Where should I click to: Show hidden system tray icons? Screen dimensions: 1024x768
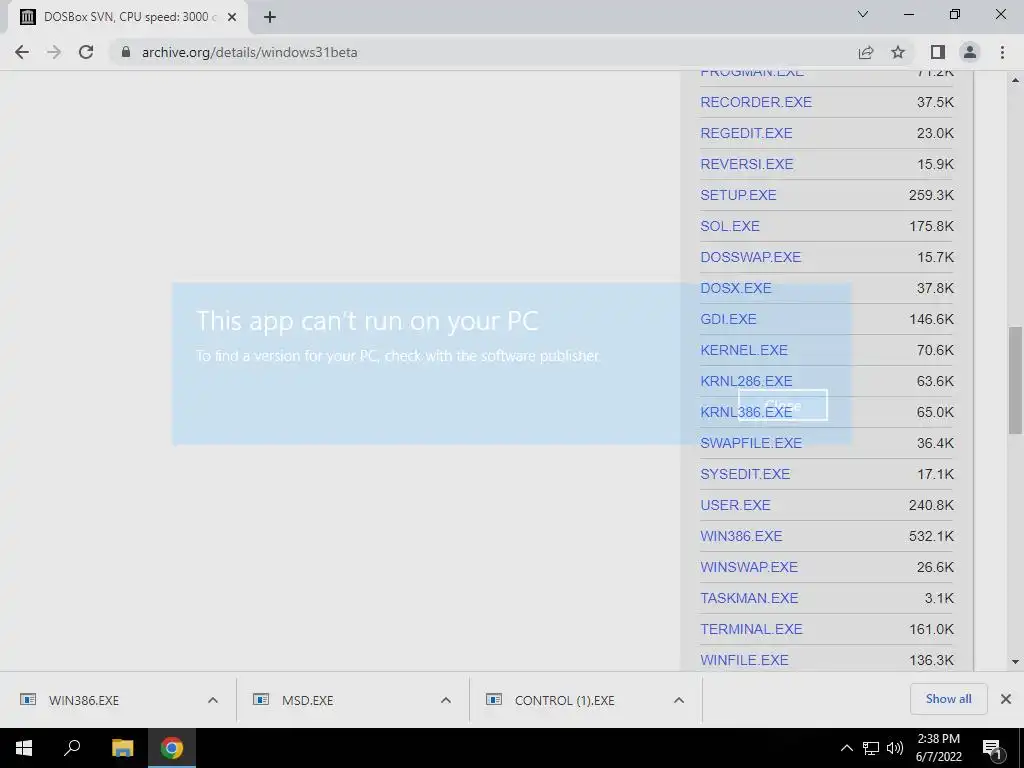click(x=846, y=748)
